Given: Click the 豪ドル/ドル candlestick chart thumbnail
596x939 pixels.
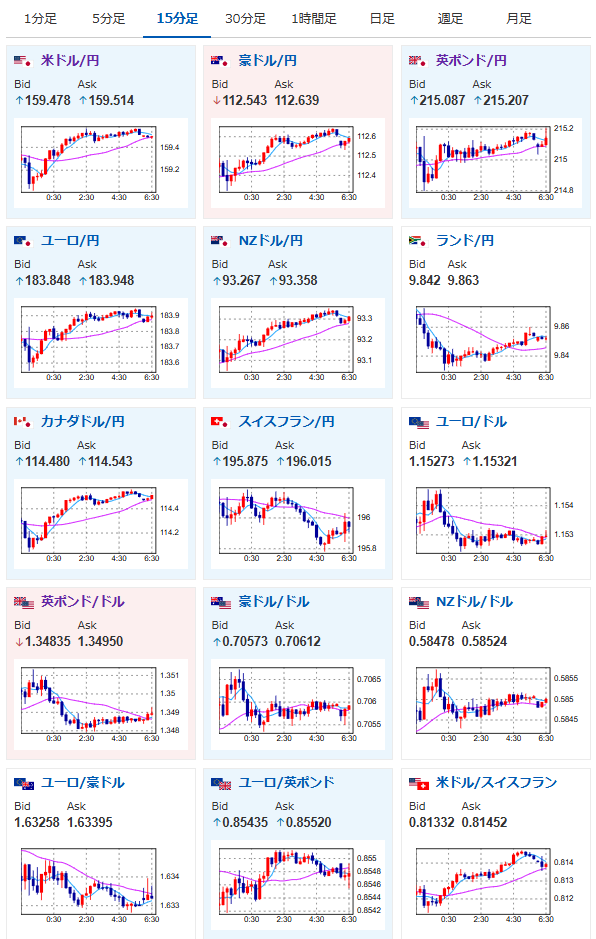Looking at the screenshot, I should coord(298,704).
